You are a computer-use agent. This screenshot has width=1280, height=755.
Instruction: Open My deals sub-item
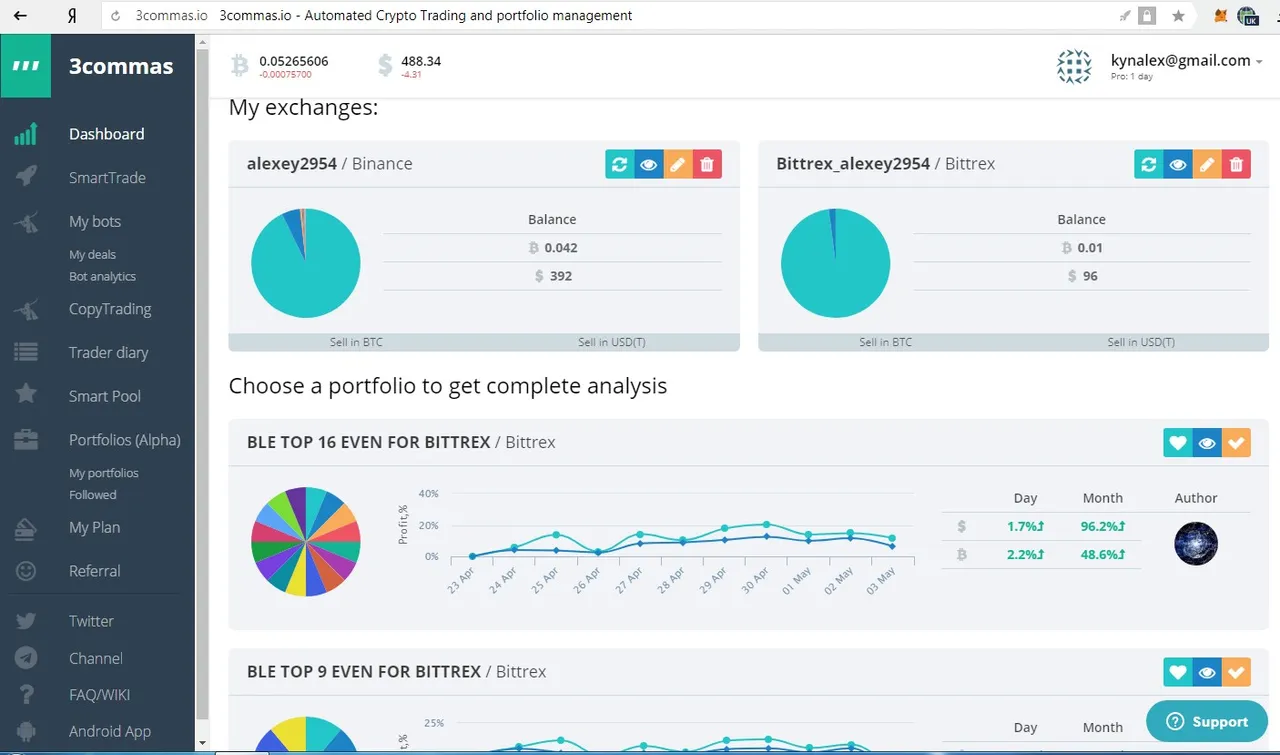(x=92, y=255)
